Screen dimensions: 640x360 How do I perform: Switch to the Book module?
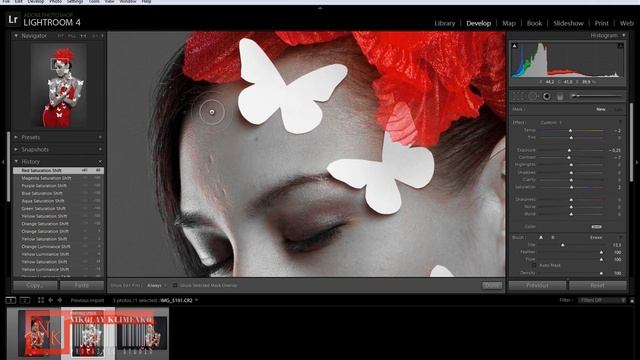534,23
